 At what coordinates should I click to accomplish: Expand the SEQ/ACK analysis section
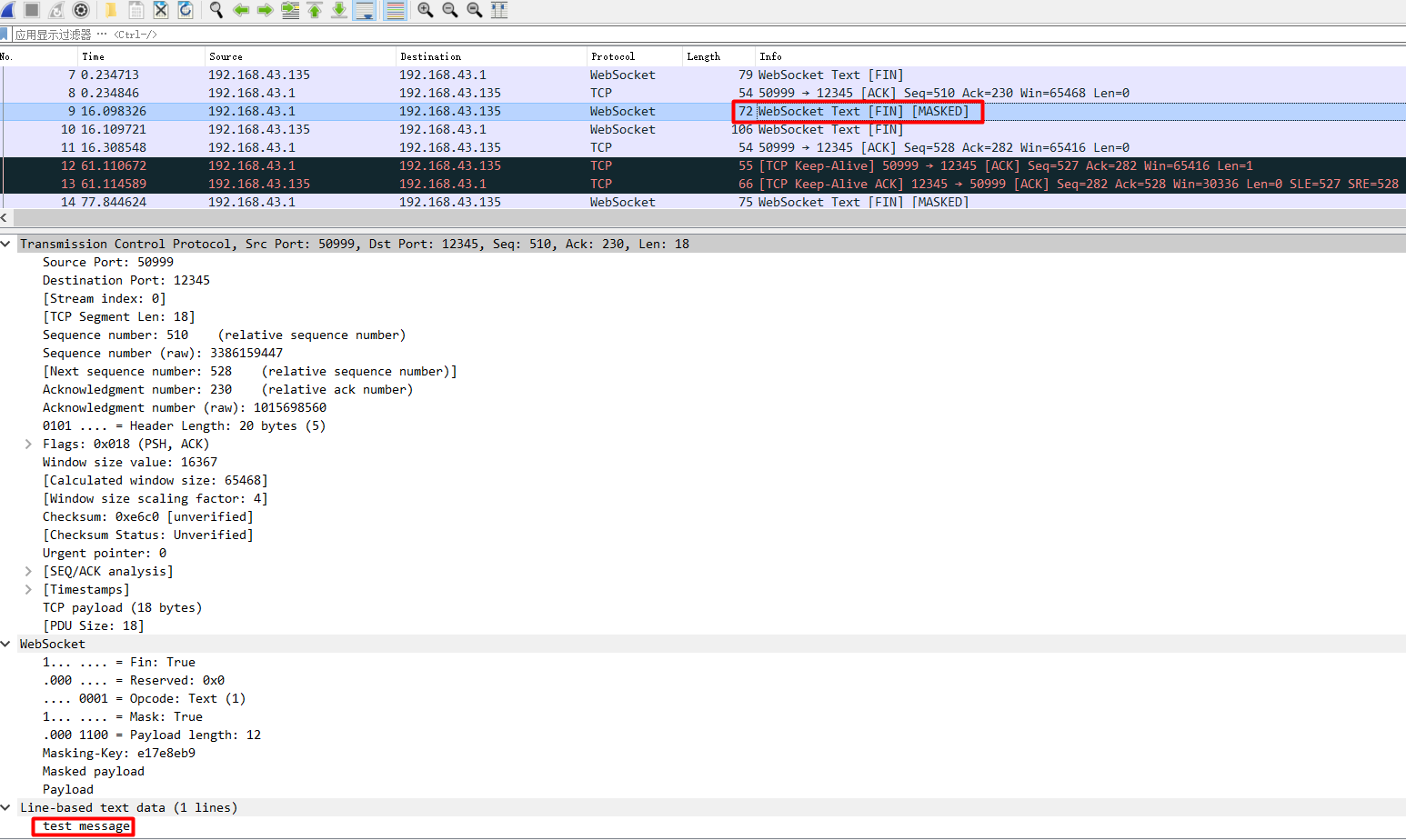(27, 571)
